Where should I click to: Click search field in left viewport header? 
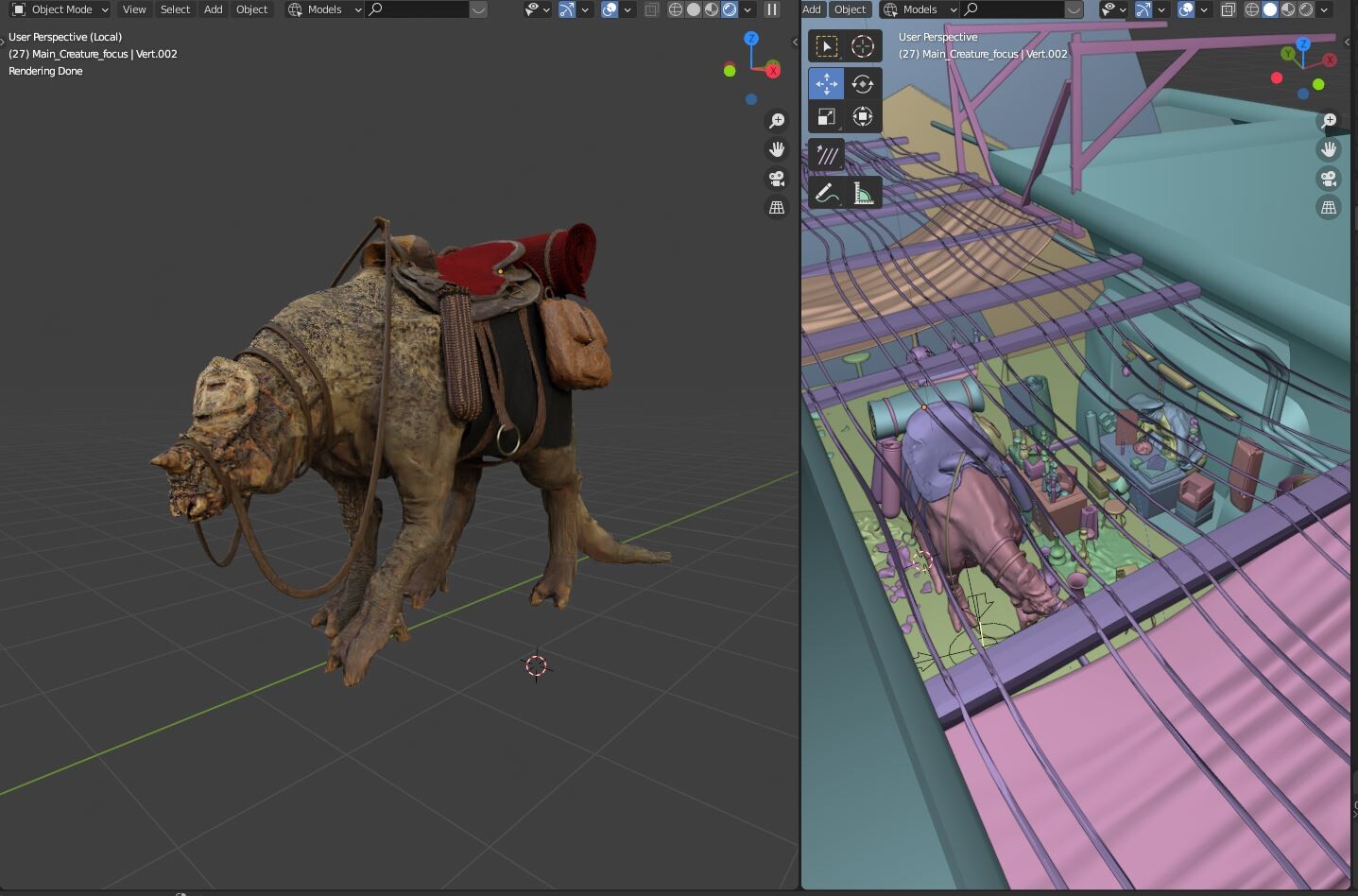click(x=418, y=9)
